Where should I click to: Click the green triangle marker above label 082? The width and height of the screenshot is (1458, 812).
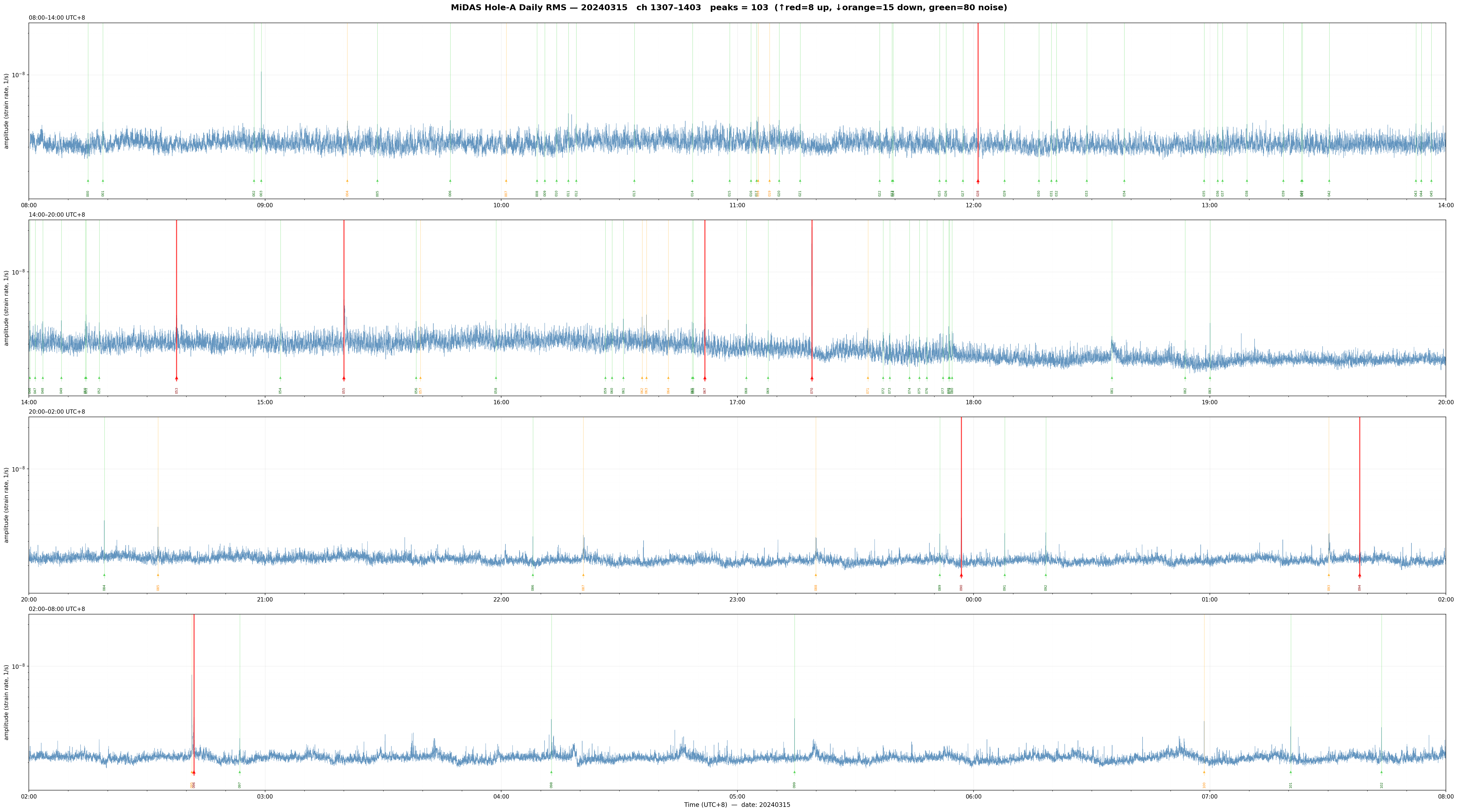1185,378
